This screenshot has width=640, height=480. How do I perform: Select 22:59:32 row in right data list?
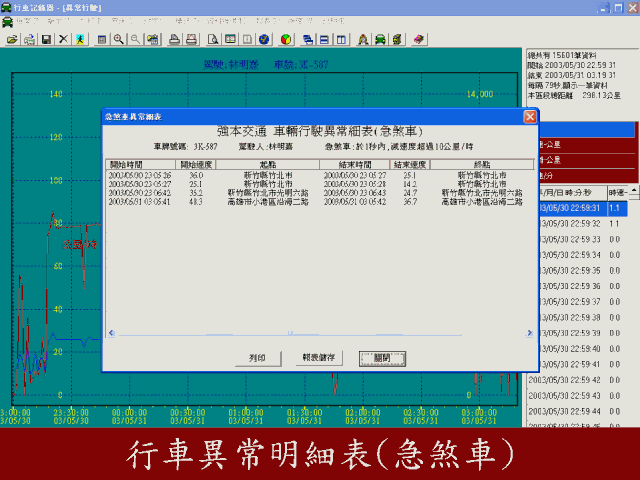583,224
